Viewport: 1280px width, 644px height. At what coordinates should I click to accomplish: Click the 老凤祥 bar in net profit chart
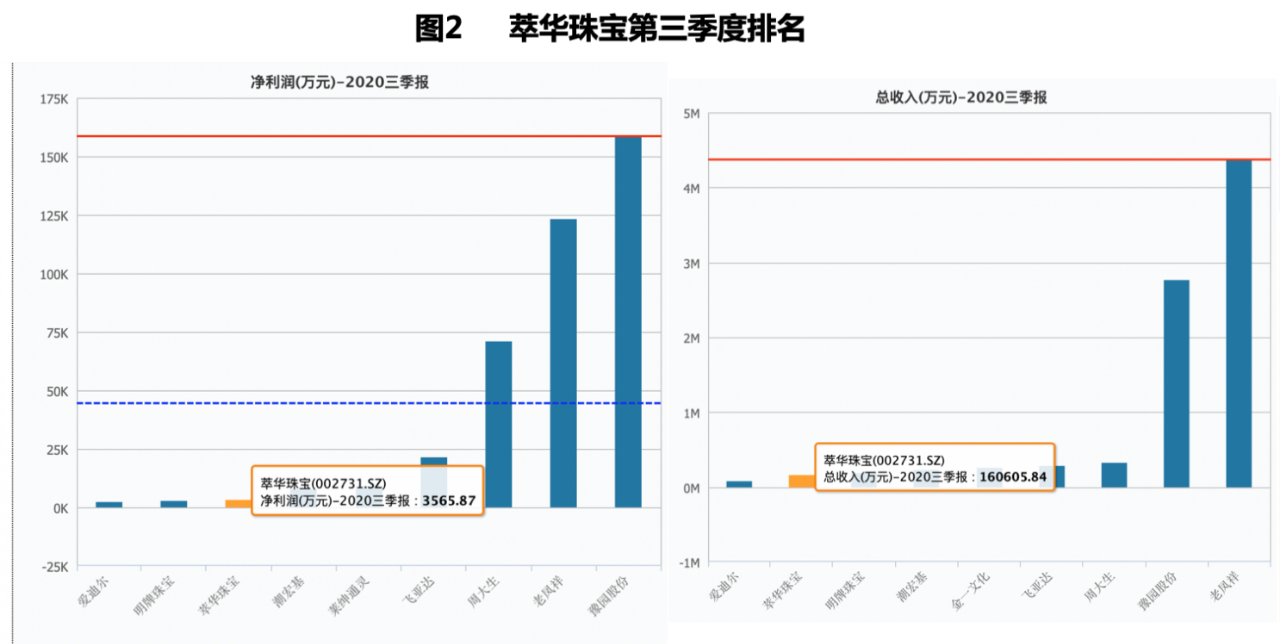tap(563, 363)
